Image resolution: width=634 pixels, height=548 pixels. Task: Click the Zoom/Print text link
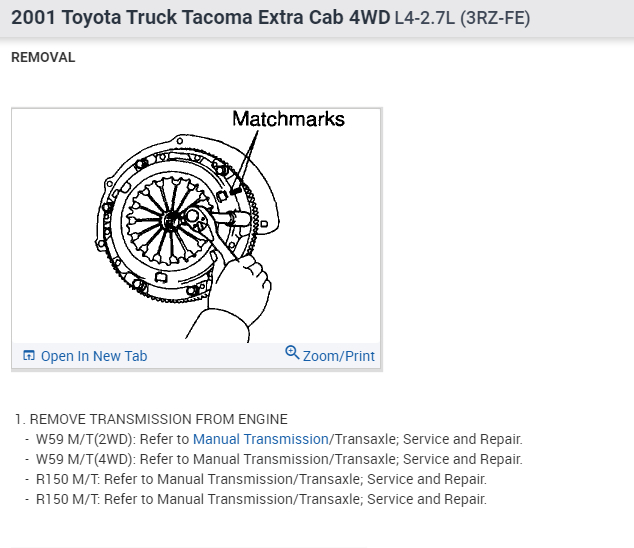pyautogui.click(x=339, y=356)
